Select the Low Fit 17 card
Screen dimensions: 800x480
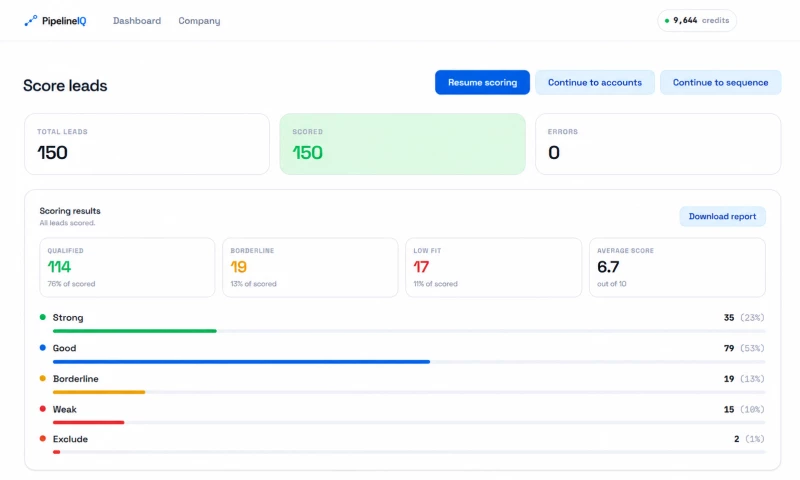[493, 267]
